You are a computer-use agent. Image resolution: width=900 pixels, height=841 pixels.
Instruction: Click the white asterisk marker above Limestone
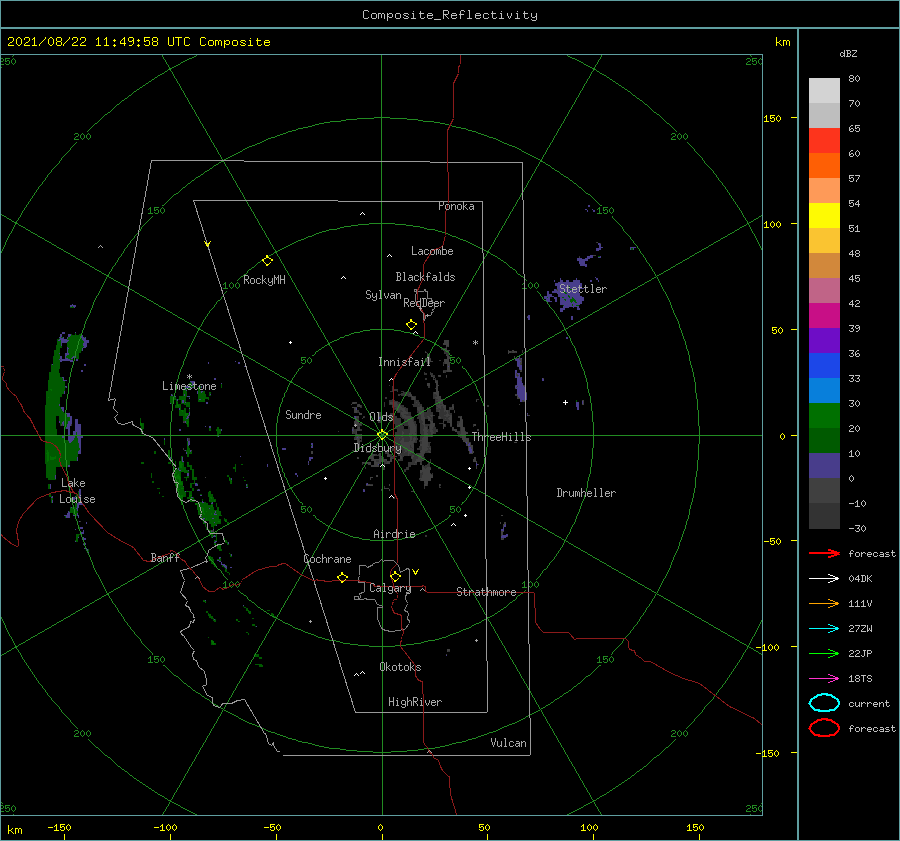[x=189, y=377]
